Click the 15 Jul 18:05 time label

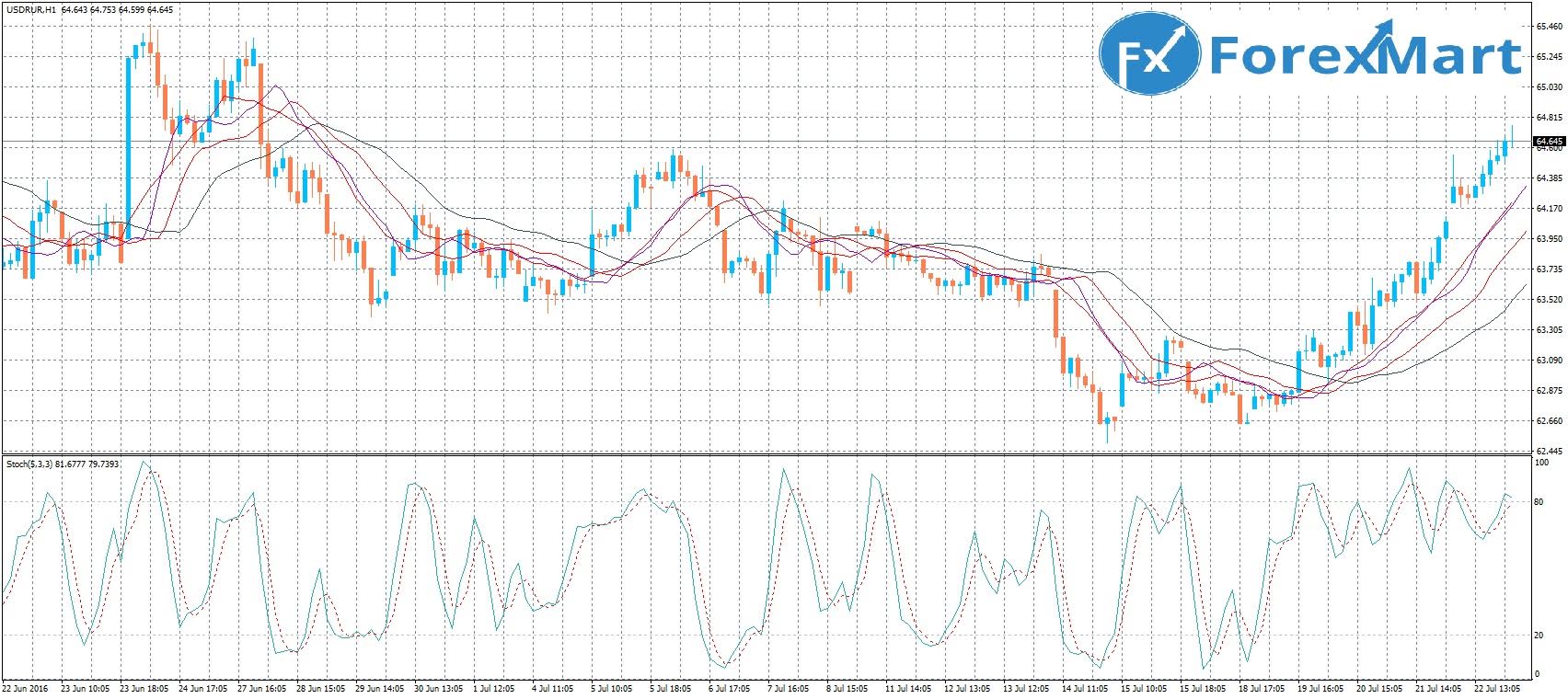click(1204, 687)
